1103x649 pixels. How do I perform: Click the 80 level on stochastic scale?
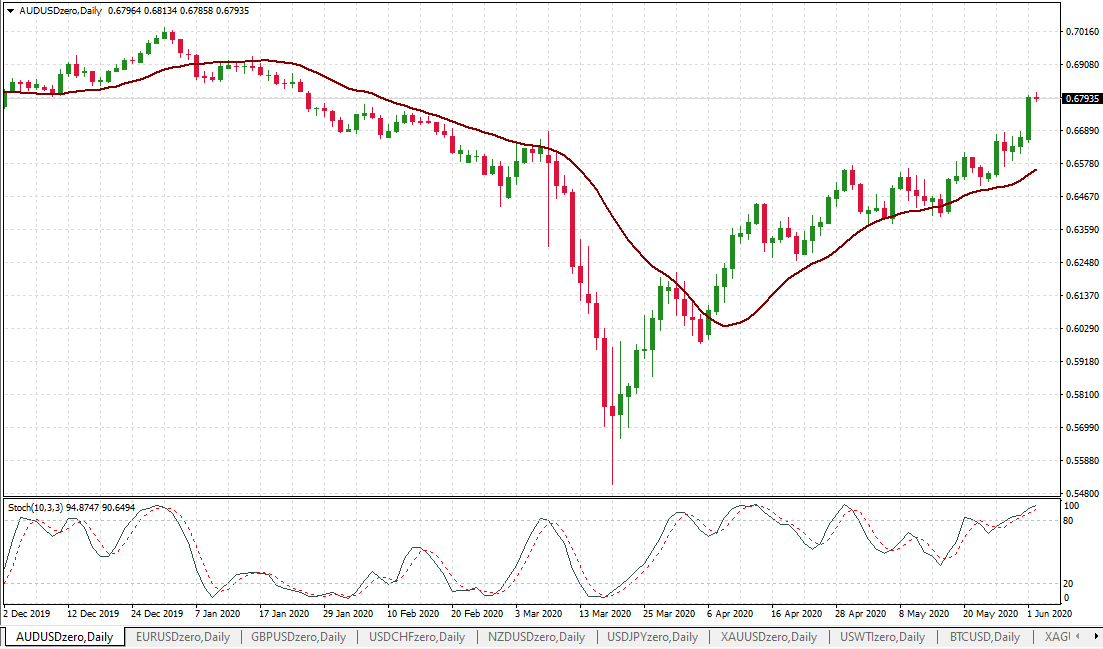pos(1068,521)
